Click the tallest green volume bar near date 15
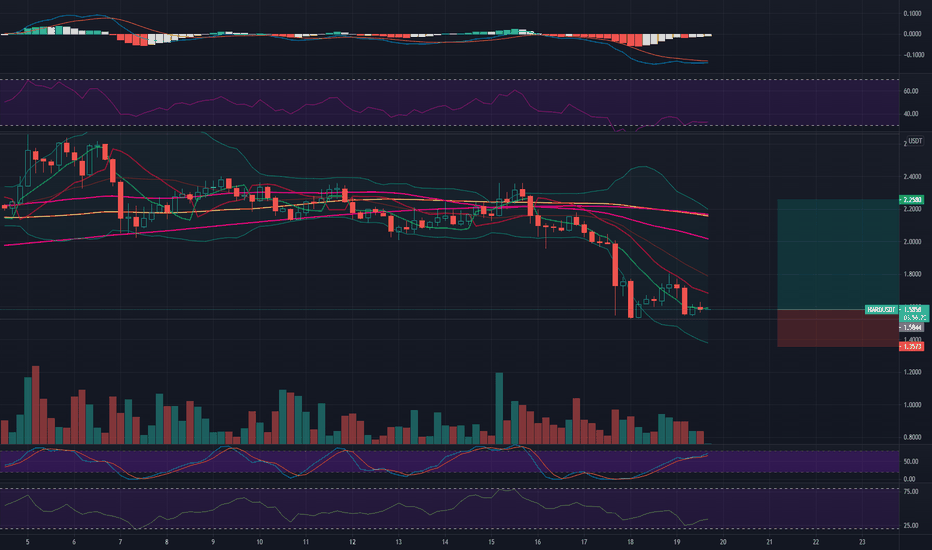 pyautogui.click(x=499, y=408)
